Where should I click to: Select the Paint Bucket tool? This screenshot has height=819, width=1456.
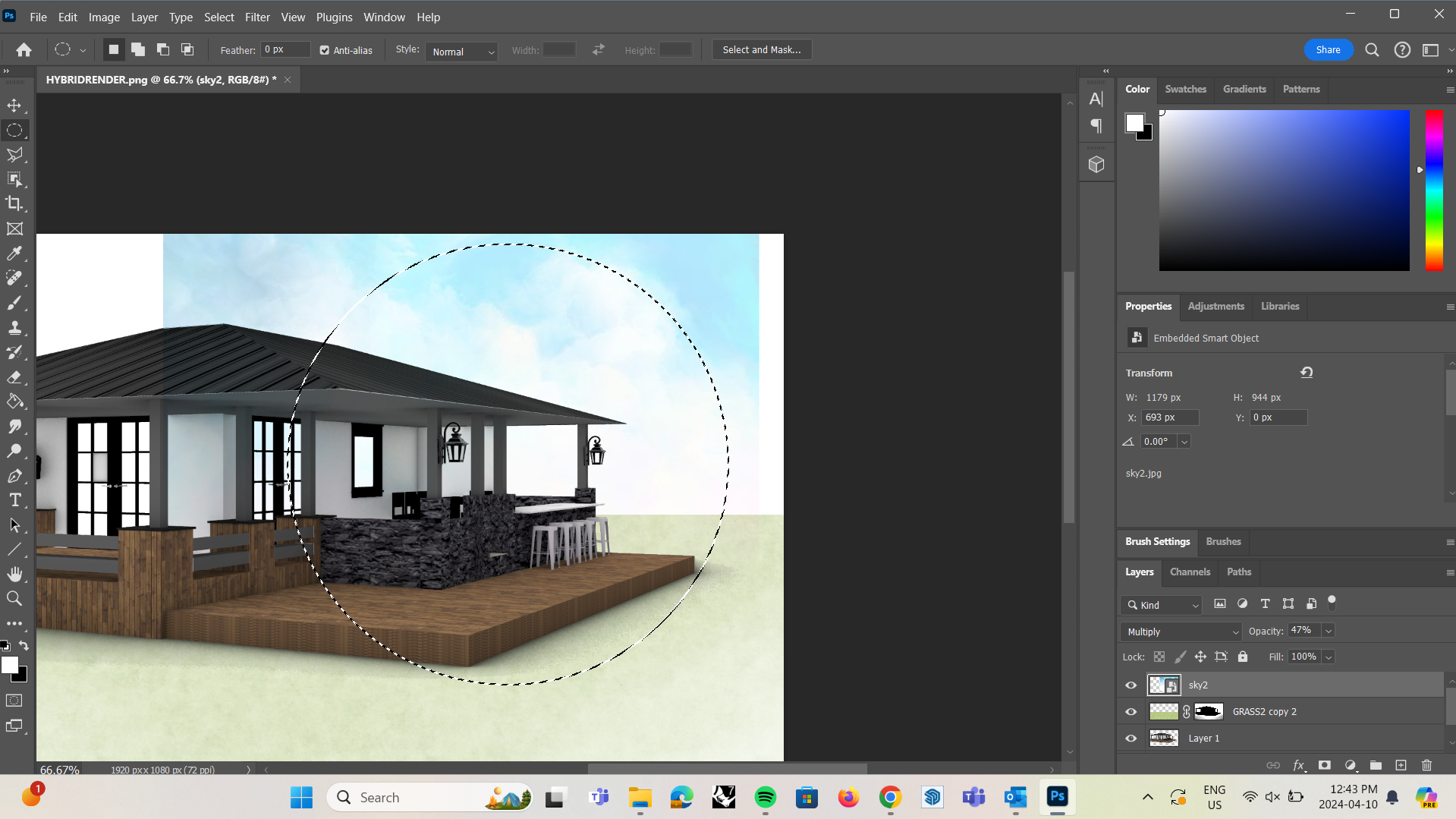click(14, 402)
